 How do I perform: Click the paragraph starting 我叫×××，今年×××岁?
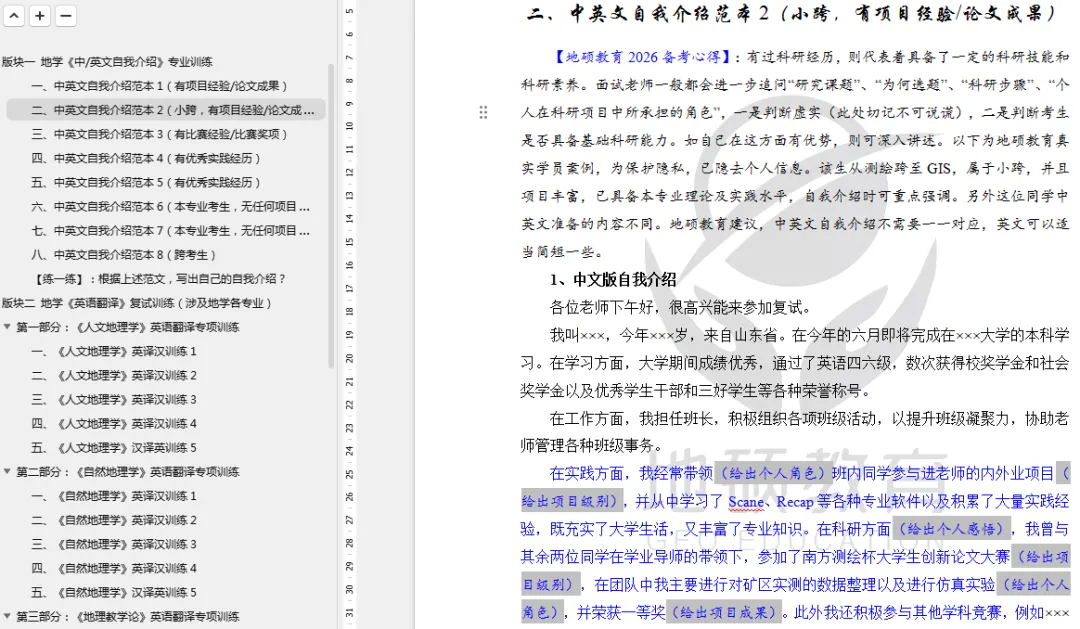pos(794,363)
